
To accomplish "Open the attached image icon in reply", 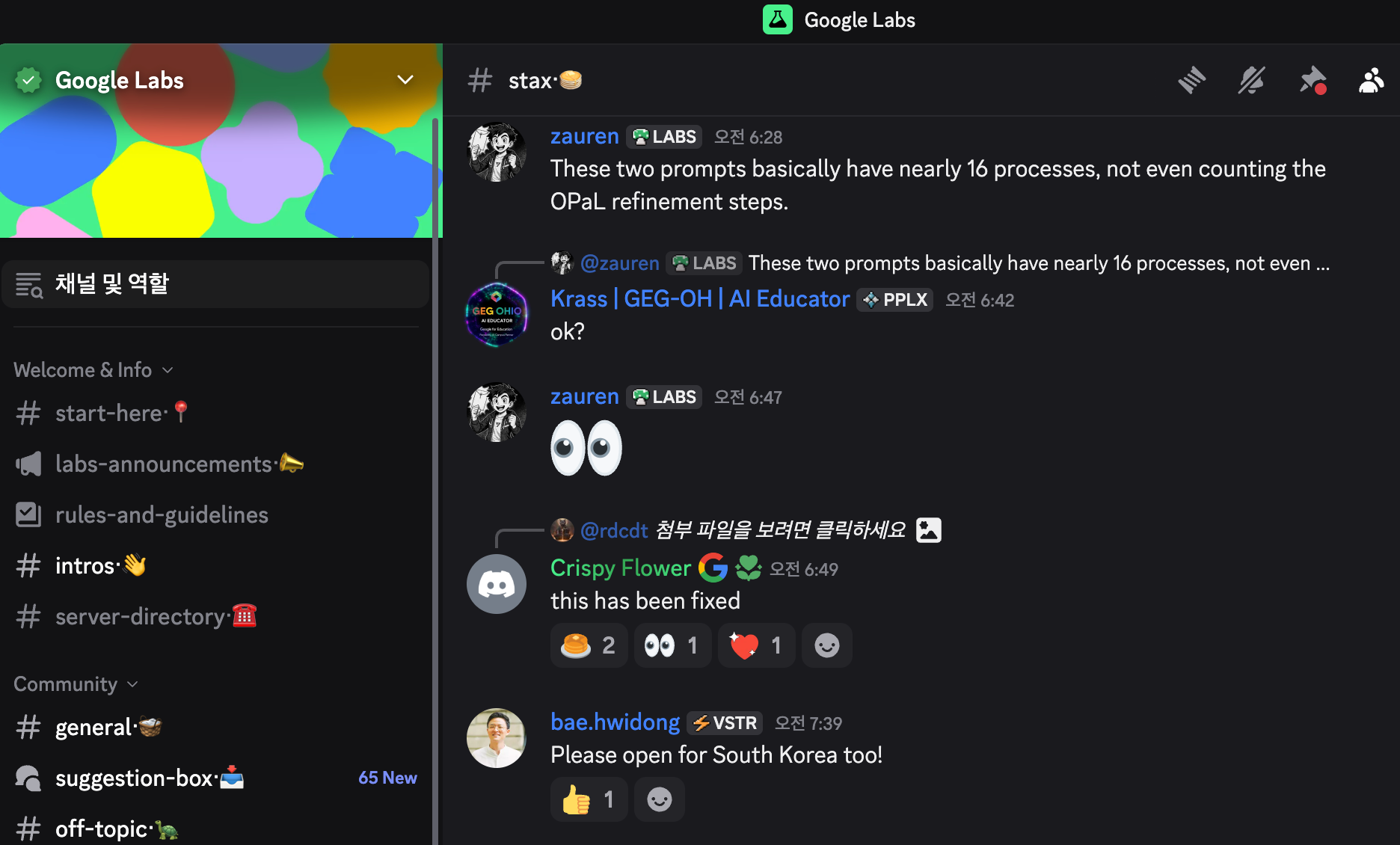I will coord(928,530).
